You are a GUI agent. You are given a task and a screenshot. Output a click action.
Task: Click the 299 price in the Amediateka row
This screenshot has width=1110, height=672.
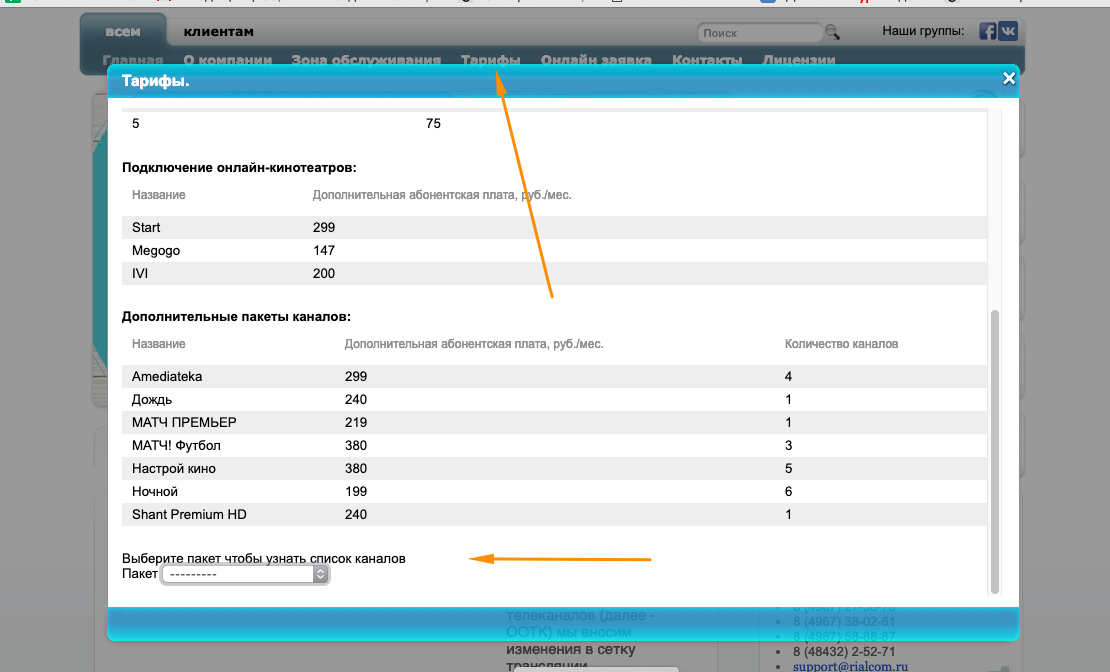point(355,377)
